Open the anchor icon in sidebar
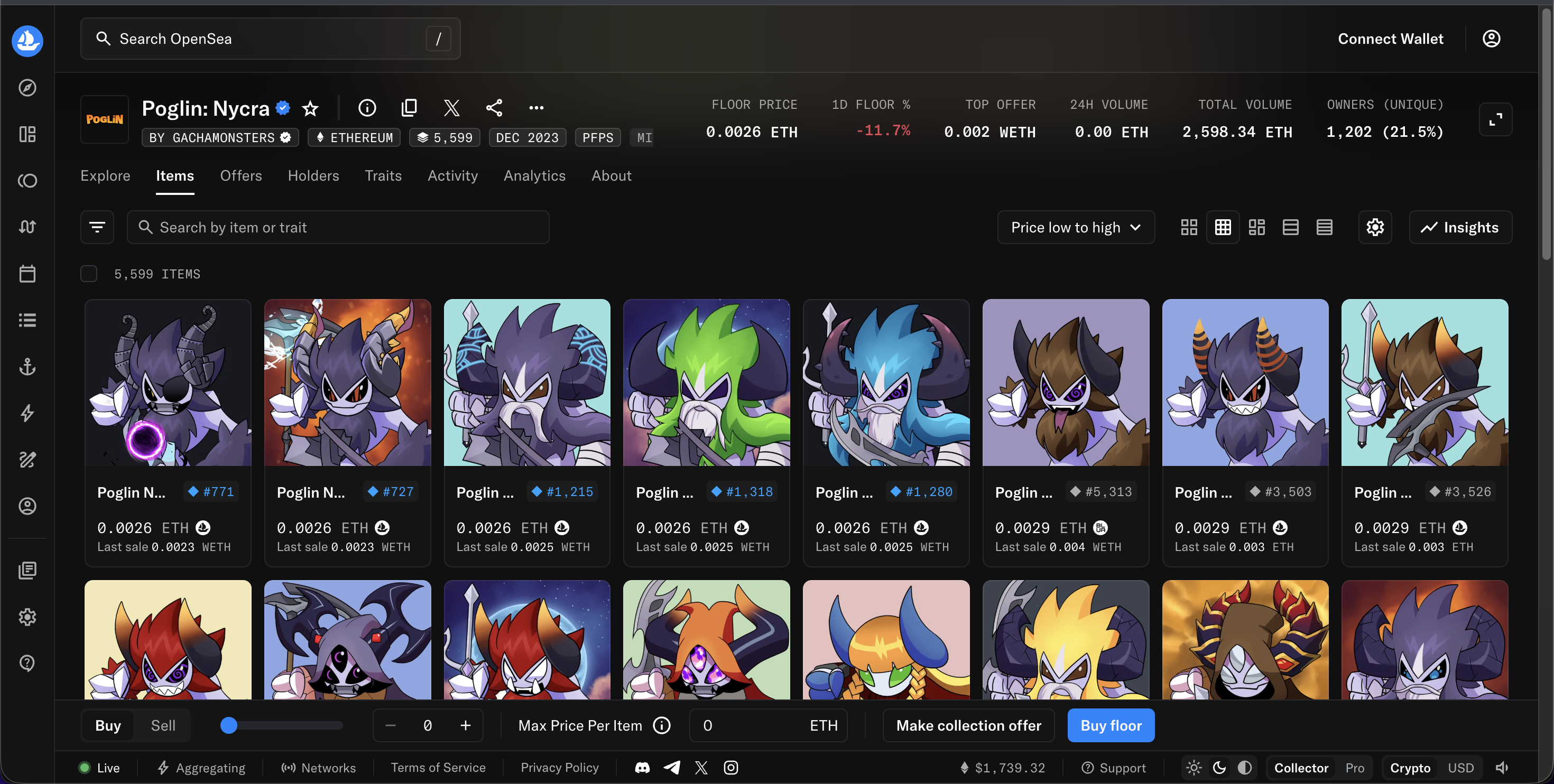 (x=27, y=366)
